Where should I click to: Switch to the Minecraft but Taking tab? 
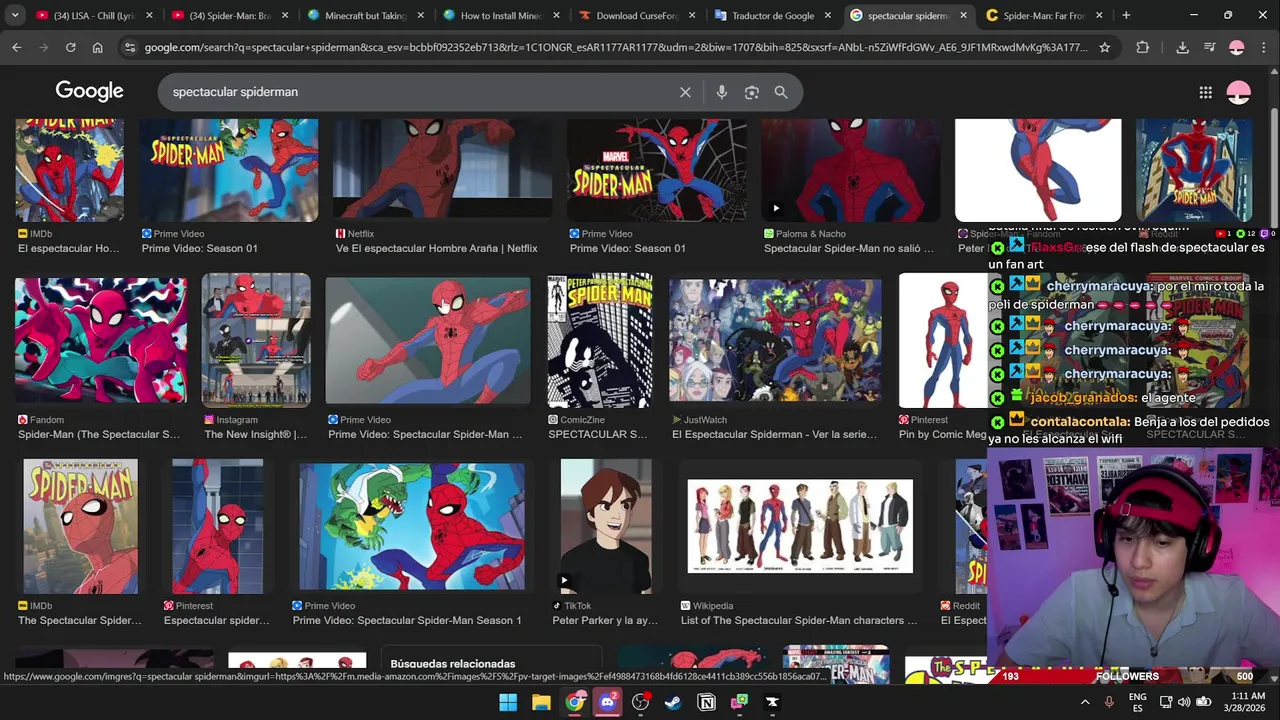pyautogui.click(x=366, y=15)
